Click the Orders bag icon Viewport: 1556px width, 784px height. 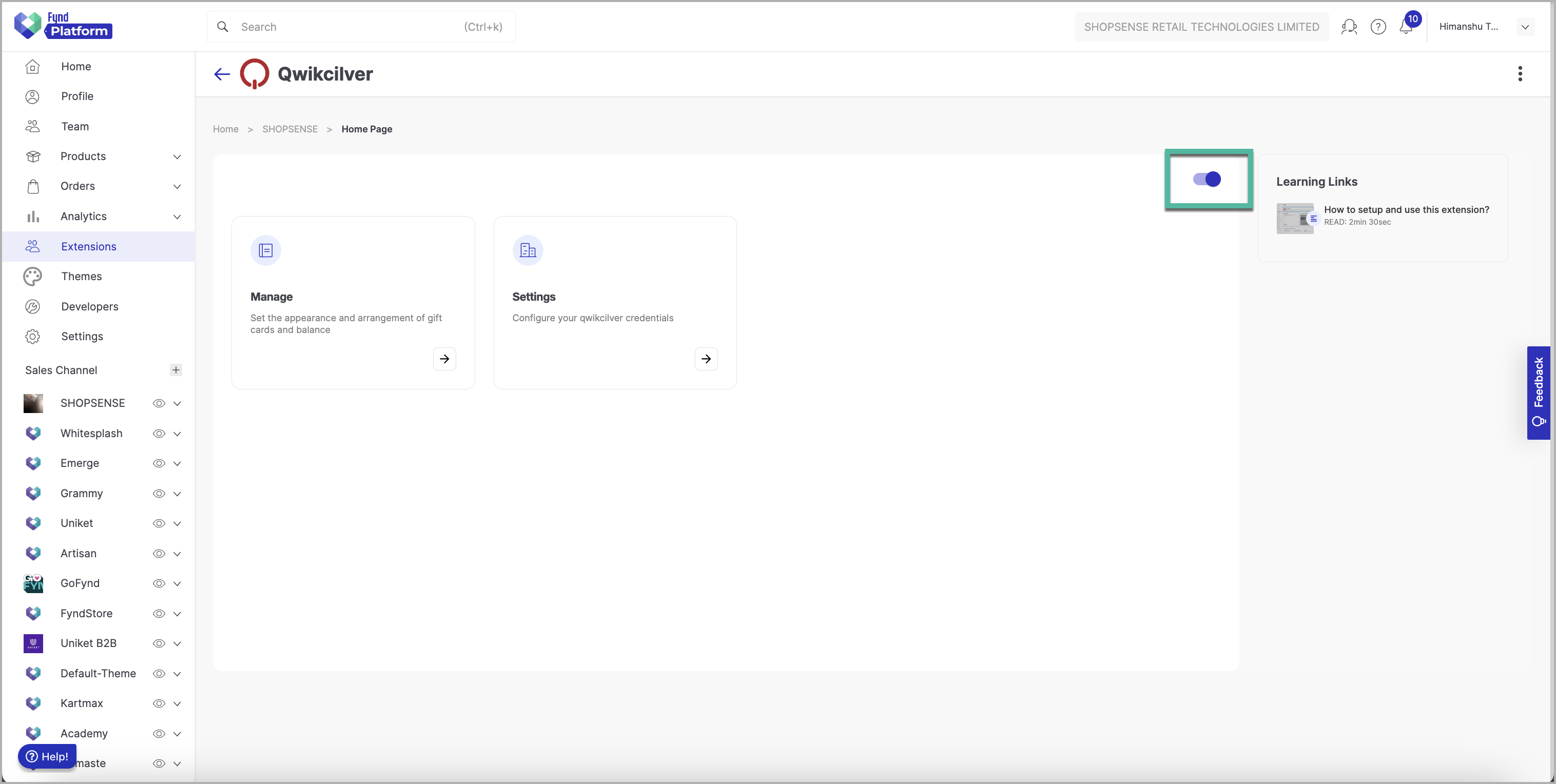pos(33,186)
